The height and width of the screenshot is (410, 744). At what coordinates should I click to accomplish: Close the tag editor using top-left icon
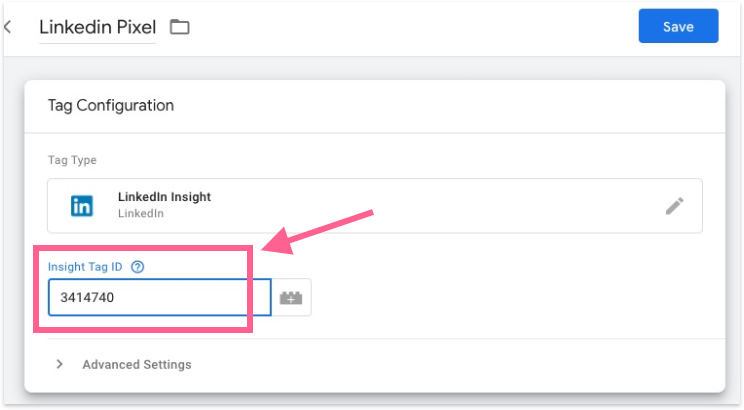click(8, 27)
